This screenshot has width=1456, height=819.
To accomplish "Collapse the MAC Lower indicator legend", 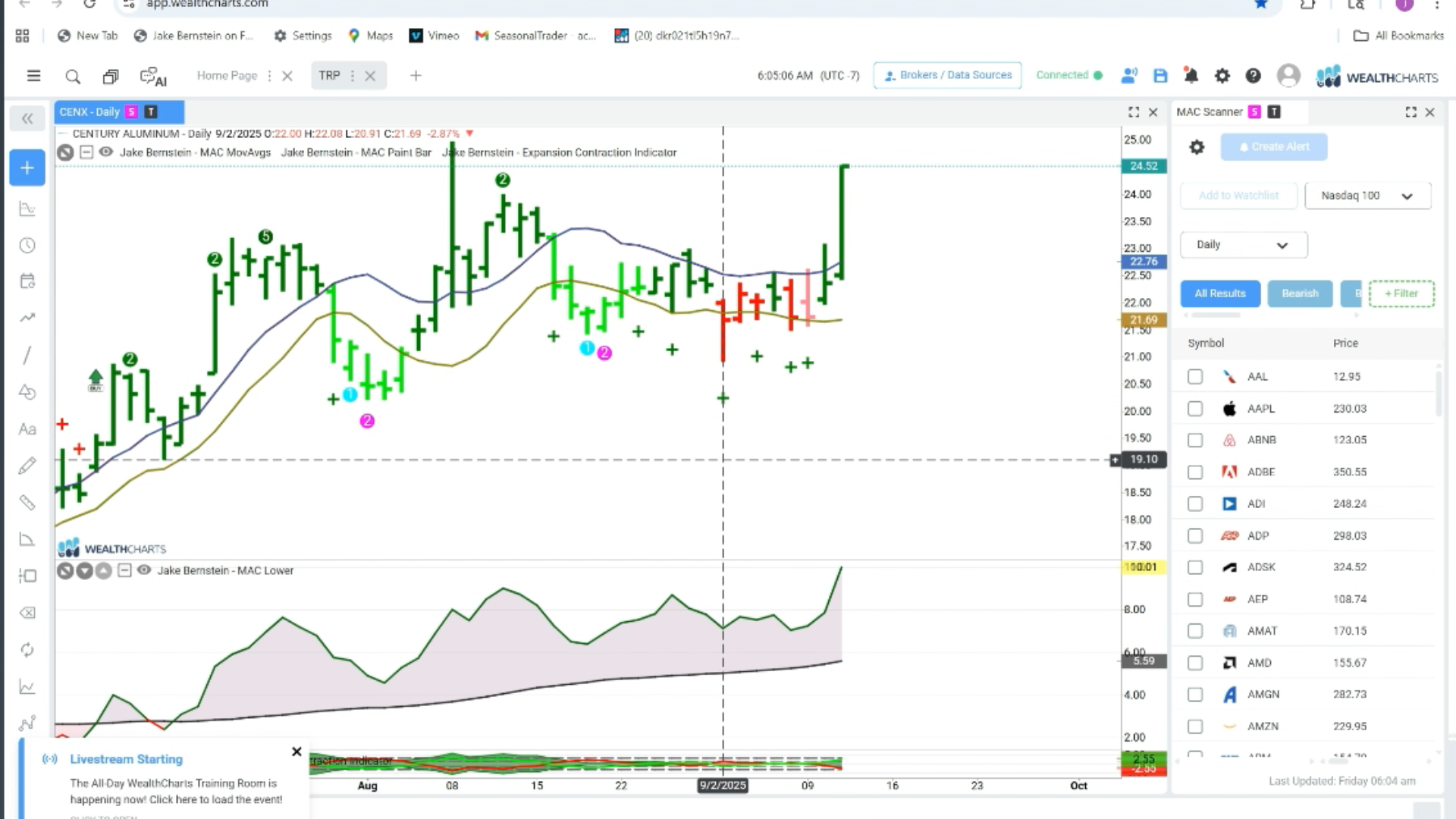I will coord(124,570).
